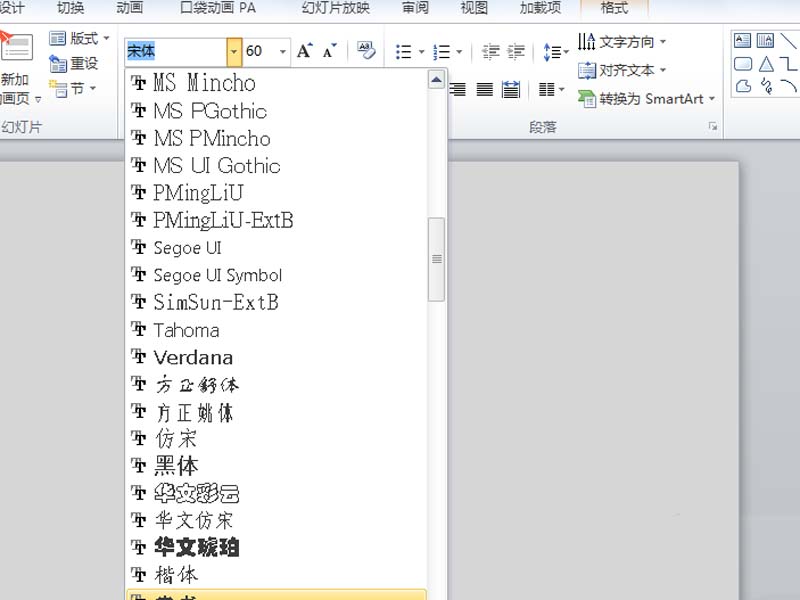800x600 pixels.
Task: Switch to the 幻灯片放映 tab
Action: (x=334, y=8)
